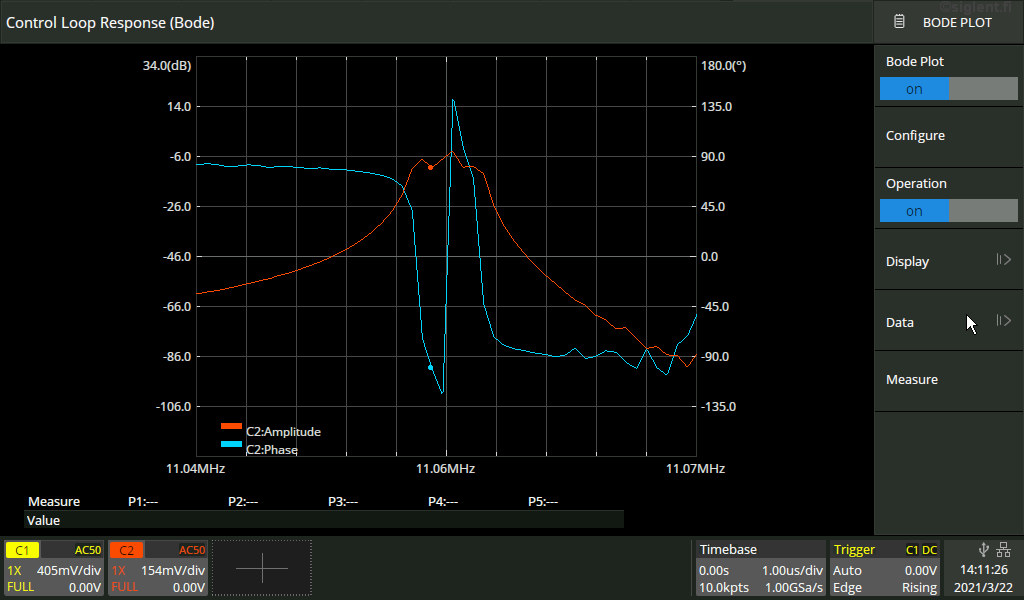Image resolution: width=1024 pixels, height=600 pixels.
Task: Click the C1 AC50 coupling label
Action: click(88, 550)
